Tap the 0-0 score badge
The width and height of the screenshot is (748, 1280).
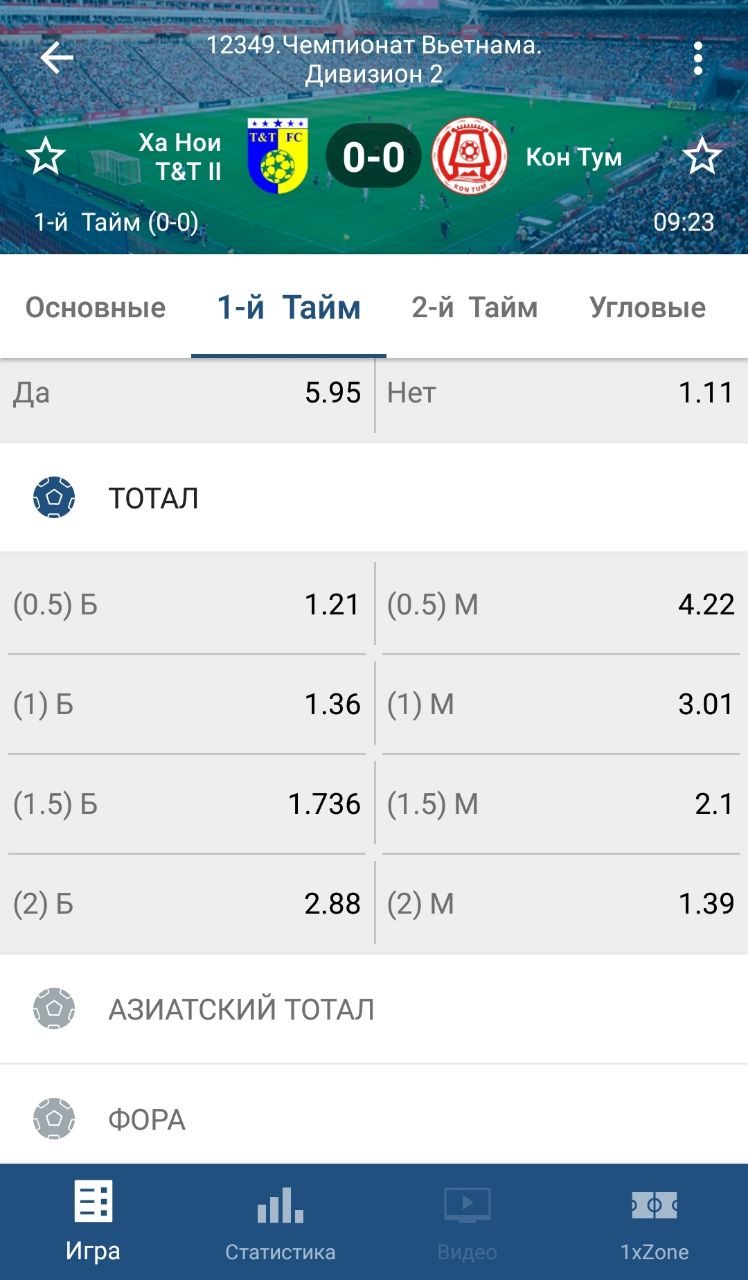[373, 157]
